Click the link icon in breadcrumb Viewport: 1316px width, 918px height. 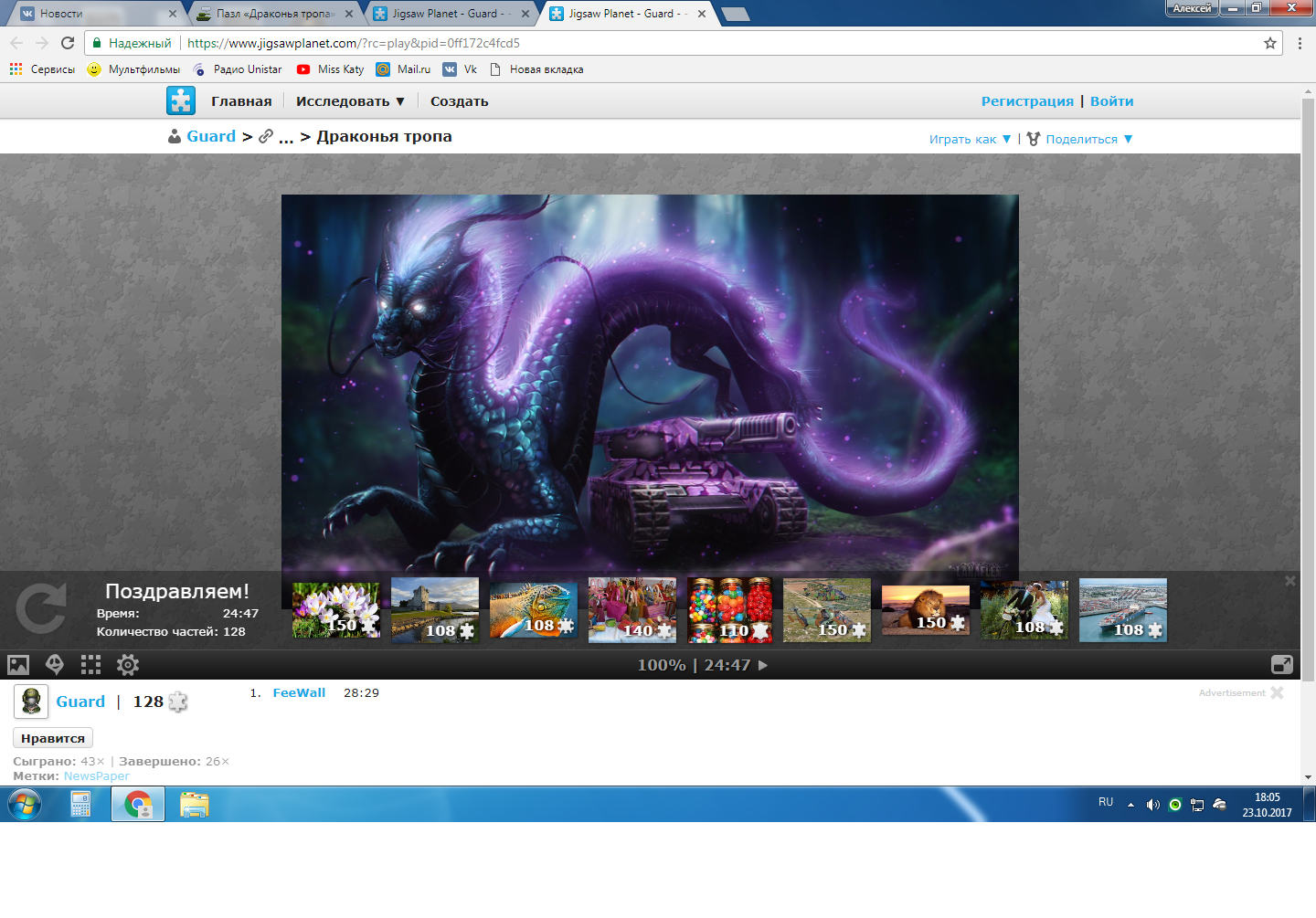(x=266, y=136)
